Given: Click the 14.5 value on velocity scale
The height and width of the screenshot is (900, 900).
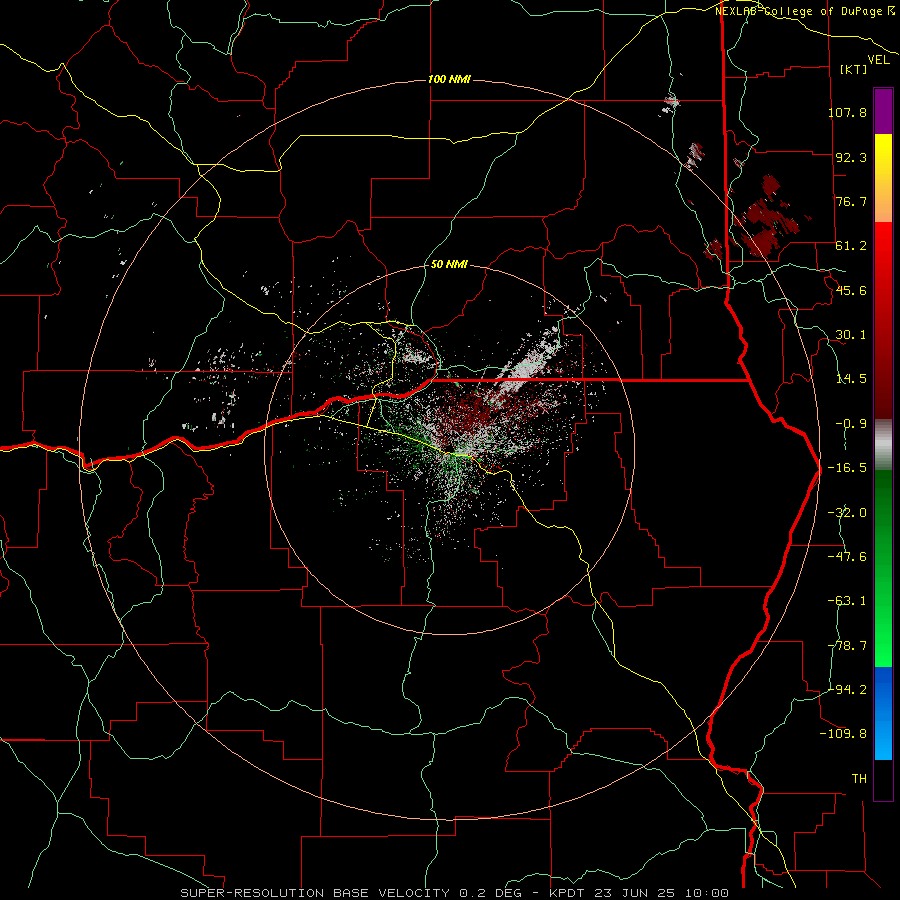Looking at the screenshot, I should pyautogui.click(x=851, y=379).
